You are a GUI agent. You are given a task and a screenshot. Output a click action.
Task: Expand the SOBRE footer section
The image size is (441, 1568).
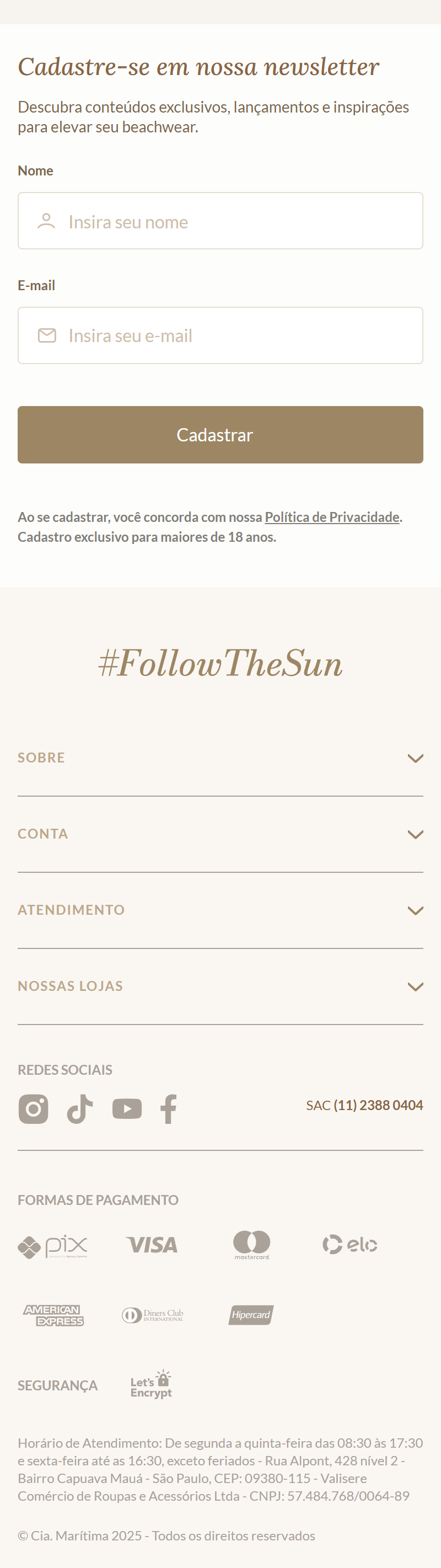[415, 758]
